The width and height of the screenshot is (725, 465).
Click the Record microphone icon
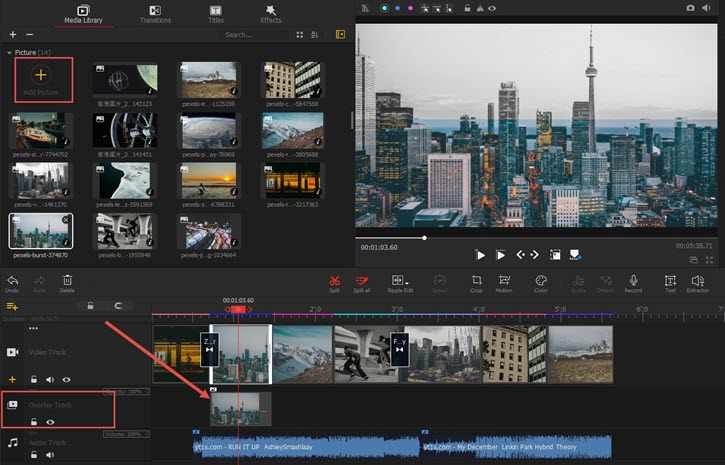tap(633, 280)
